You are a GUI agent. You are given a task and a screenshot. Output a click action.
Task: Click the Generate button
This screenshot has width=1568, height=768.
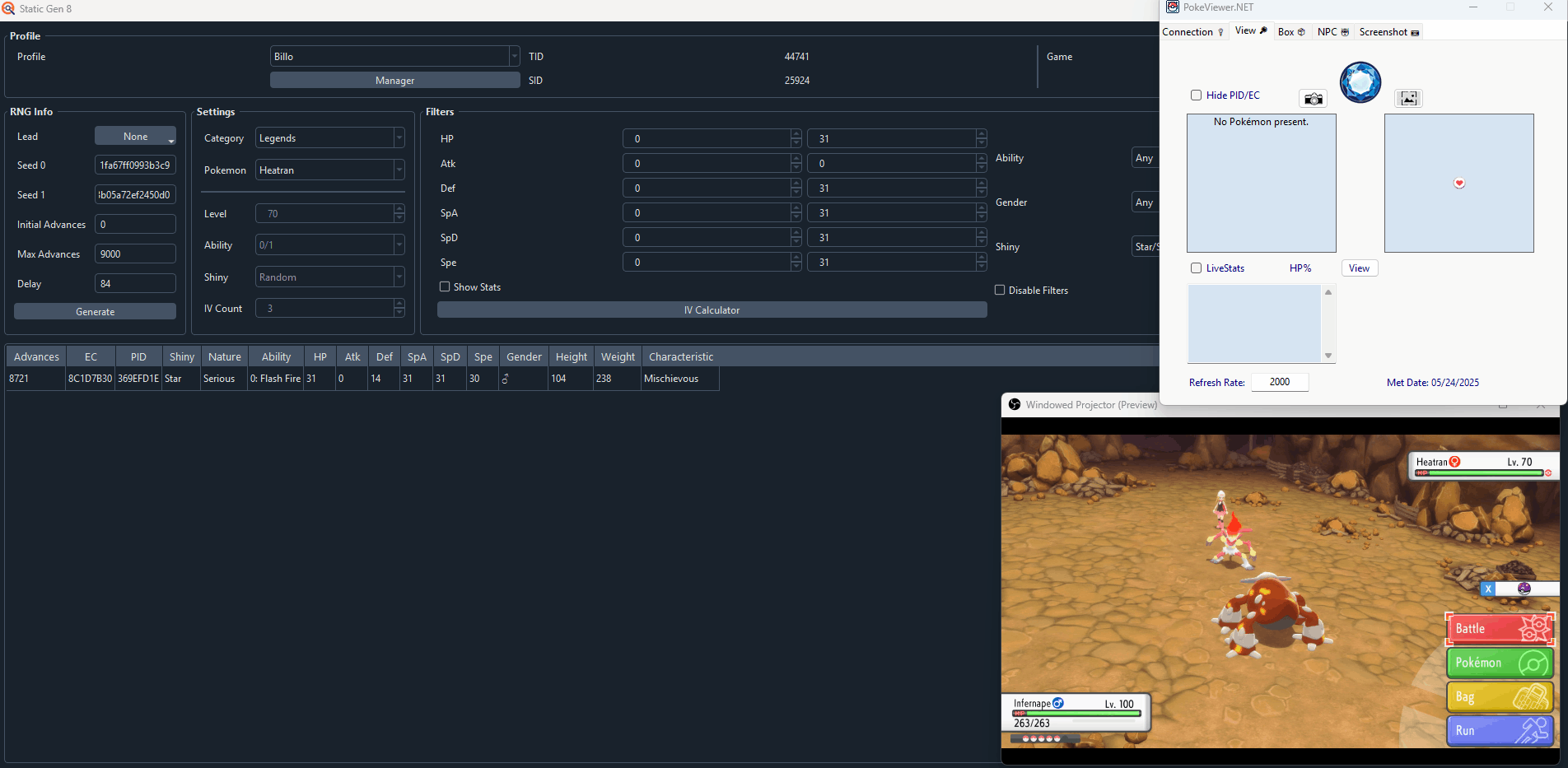tap(96, 312)
